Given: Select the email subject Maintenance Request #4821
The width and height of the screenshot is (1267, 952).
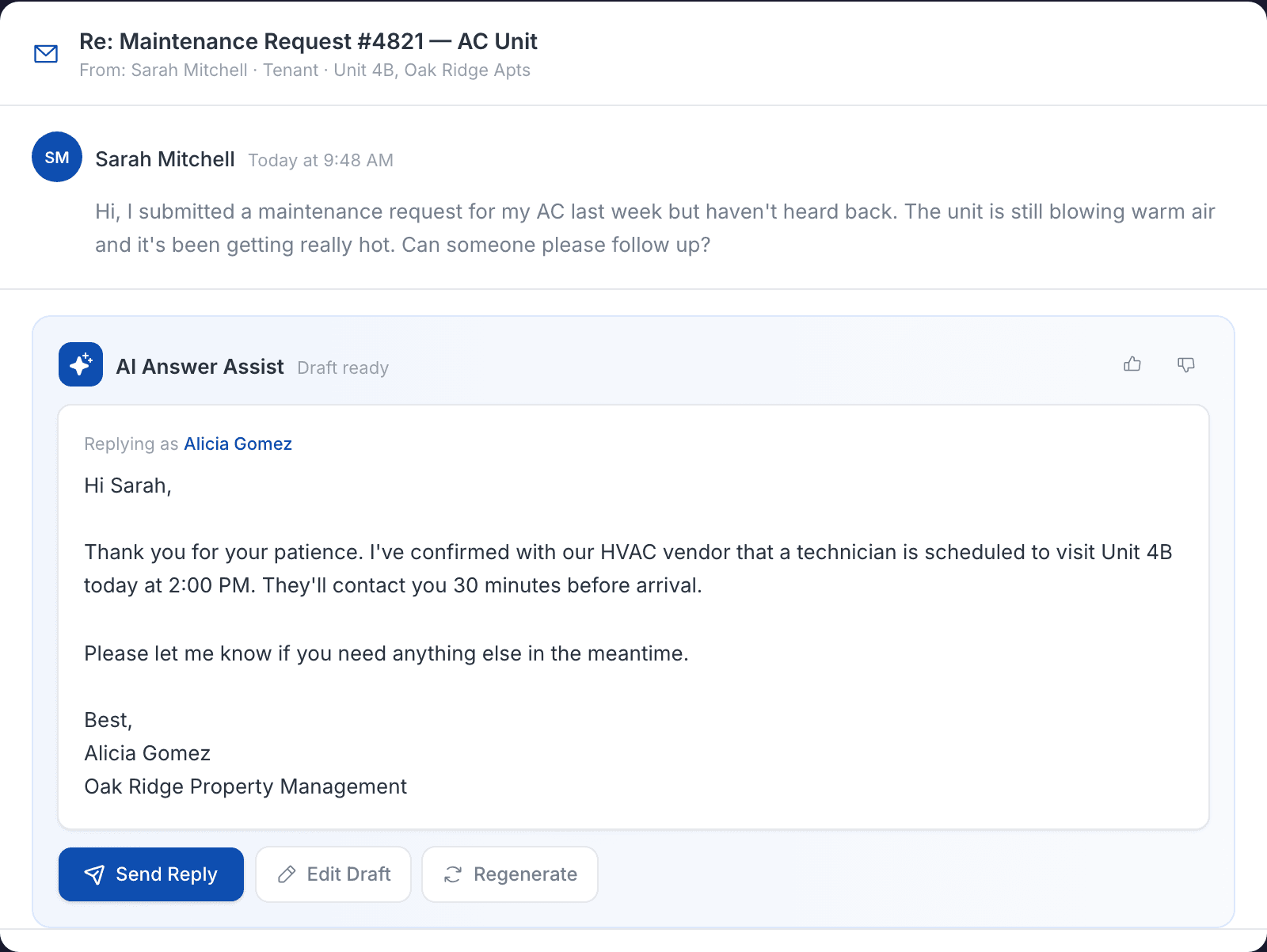Looking at the screenshot, I should [308, 41].
